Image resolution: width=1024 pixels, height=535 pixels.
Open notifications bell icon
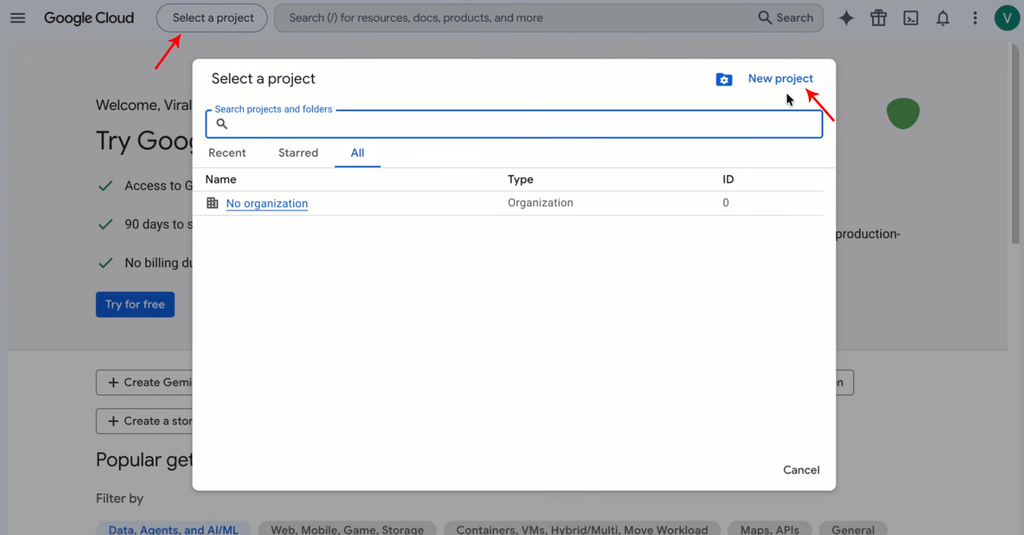pyautogui.click(x=942, y=18)
